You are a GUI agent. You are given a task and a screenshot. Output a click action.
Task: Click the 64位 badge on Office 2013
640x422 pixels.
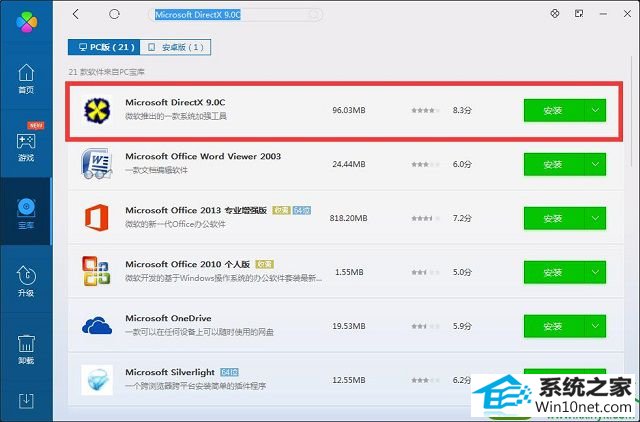pyautogui.click(x=302, y=210)
